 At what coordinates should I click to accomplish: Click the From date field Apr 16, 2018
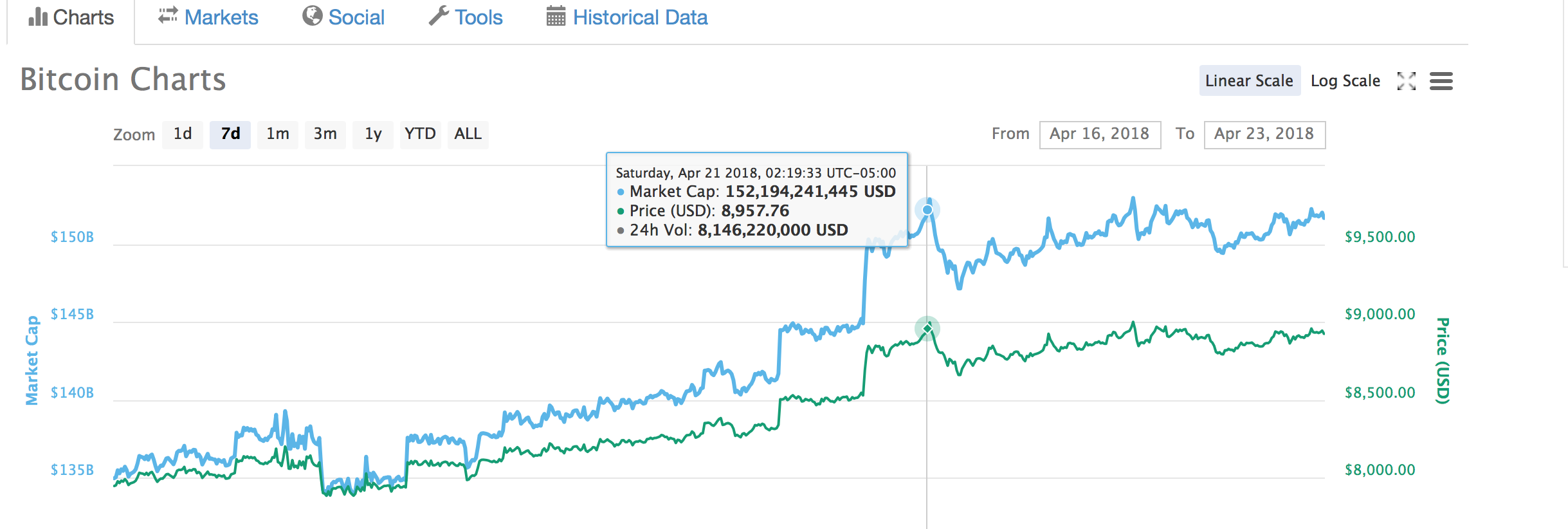click(x=1100, y=135)
